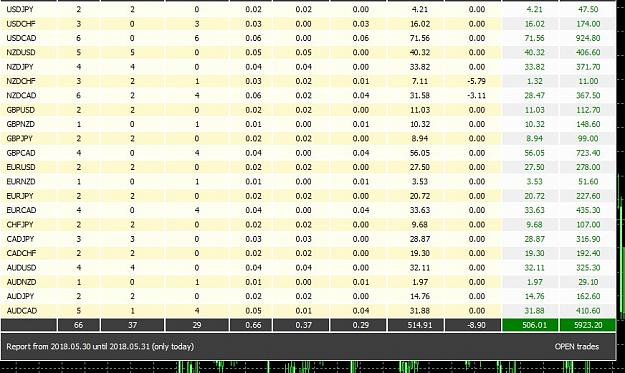
Task: Select the EURUSD symbol name
Action: tap(21, 167)
